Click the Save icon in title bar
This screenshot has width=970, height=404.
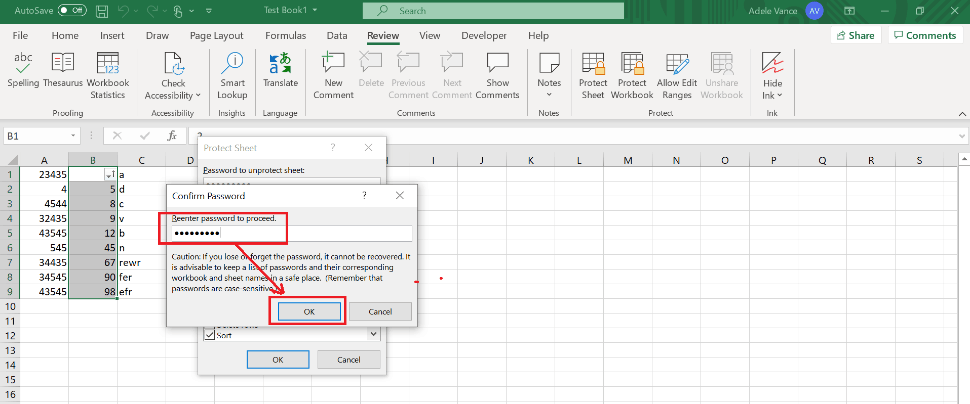pos(103,11)
